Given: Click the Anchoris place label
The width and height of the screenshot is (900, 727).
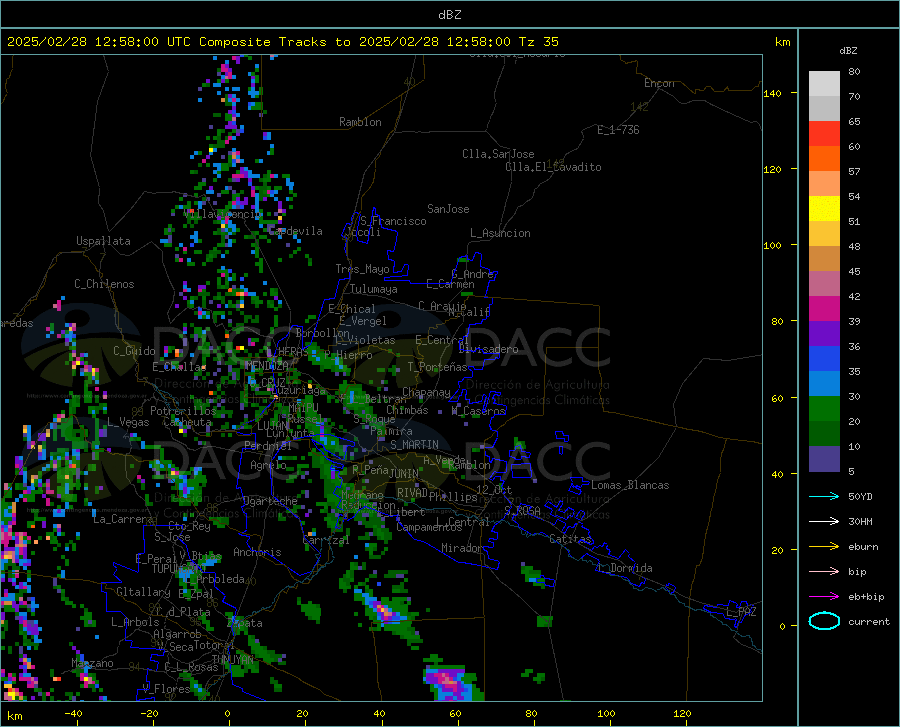Looking at the screenshot, I should (257, 552).
